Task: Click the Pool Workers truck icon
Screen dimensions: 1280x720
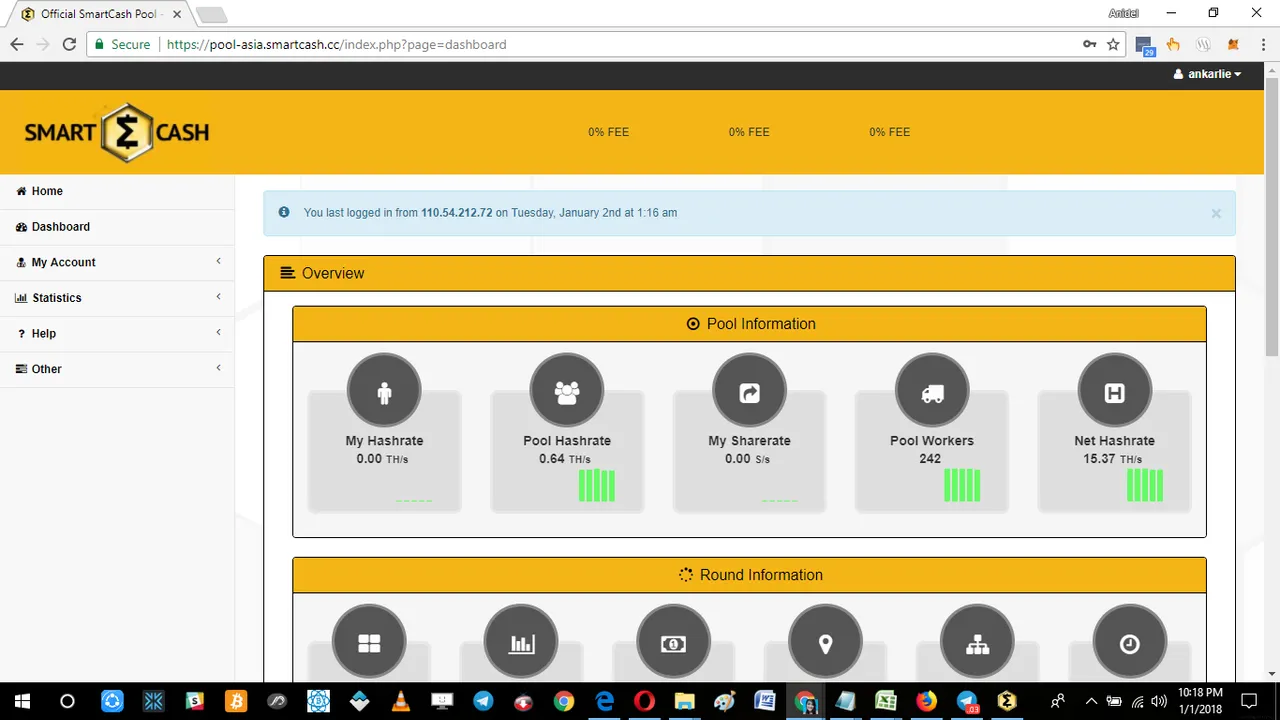Action: (x=932, y=390)
